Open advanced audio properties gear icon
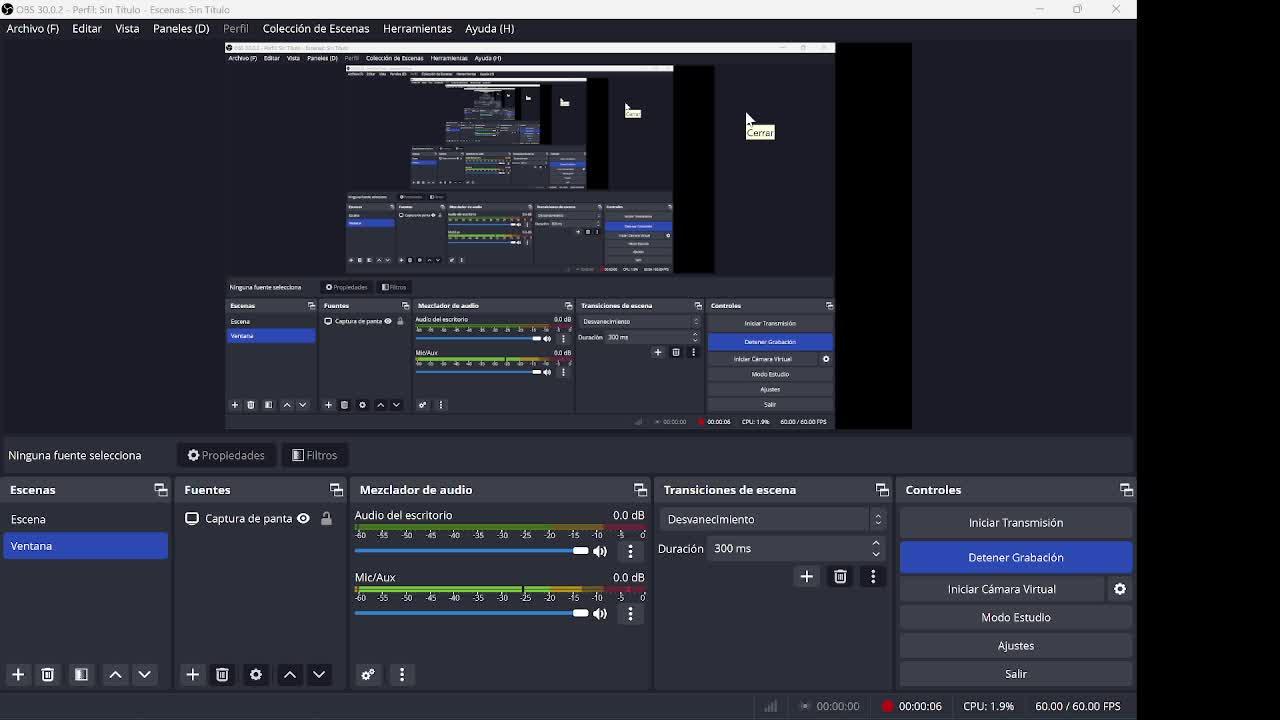 (x=368, y=675)
